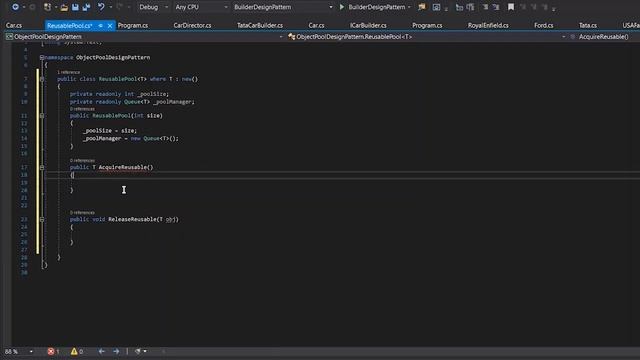640x360 pixels.
Task: Click '0 references' CodeLens above ReleaseReusable
Action: pyautogui.click(x=82, y=212)
